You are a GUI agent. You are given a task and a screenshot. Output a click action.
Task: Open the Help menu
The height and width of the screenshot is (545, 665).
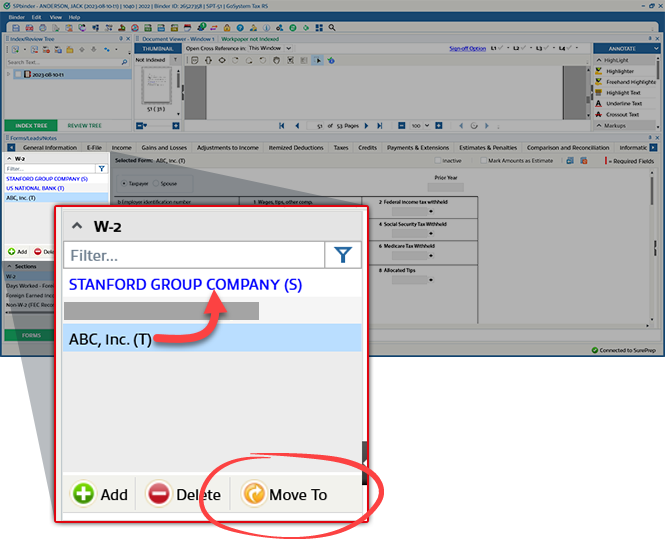point(74,17)
